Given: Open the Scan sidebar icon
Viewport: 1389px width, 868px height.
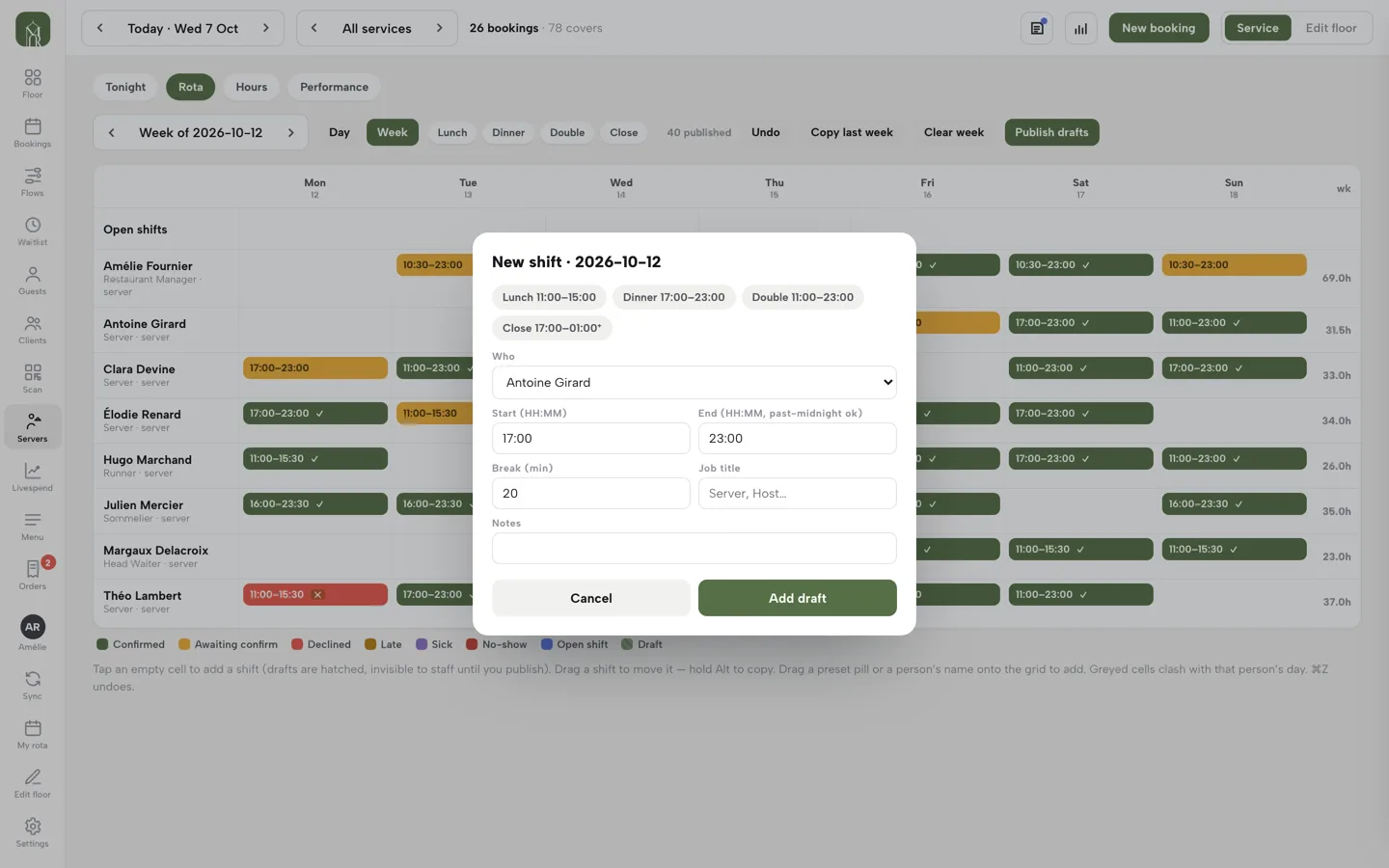Looking at the screenshot, I should (x=33, y=379).
